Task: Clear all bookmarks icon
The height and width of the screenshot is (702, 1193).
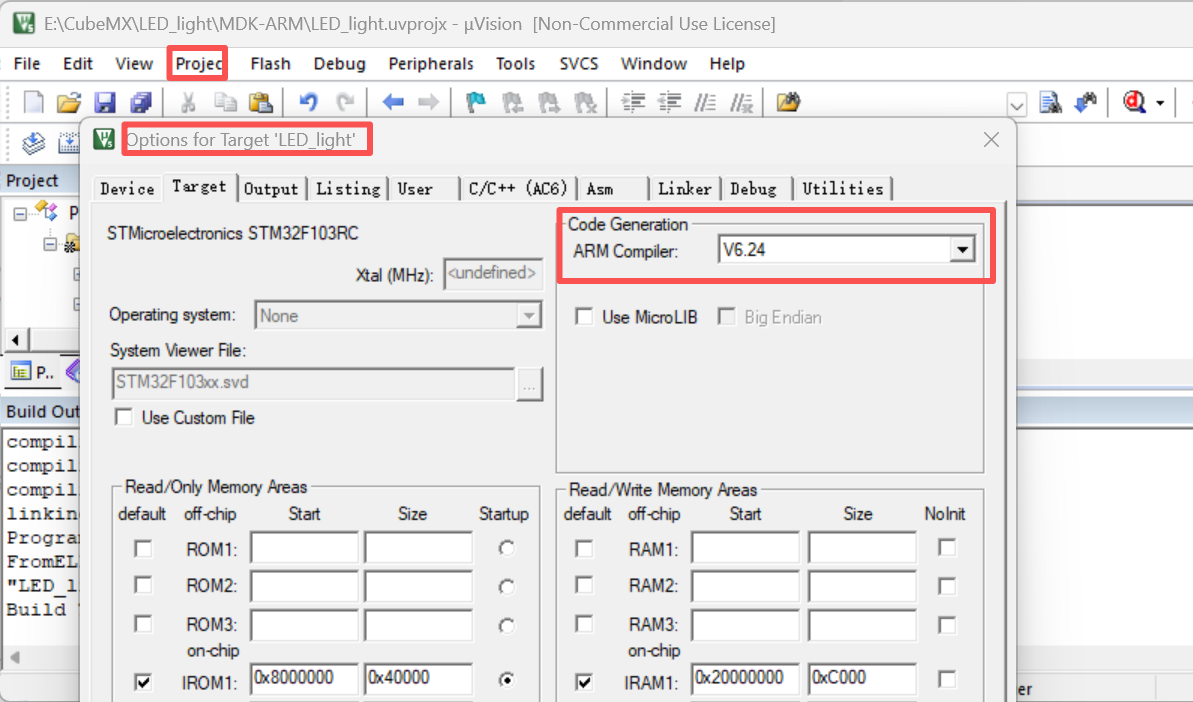Action: point(585,102)
